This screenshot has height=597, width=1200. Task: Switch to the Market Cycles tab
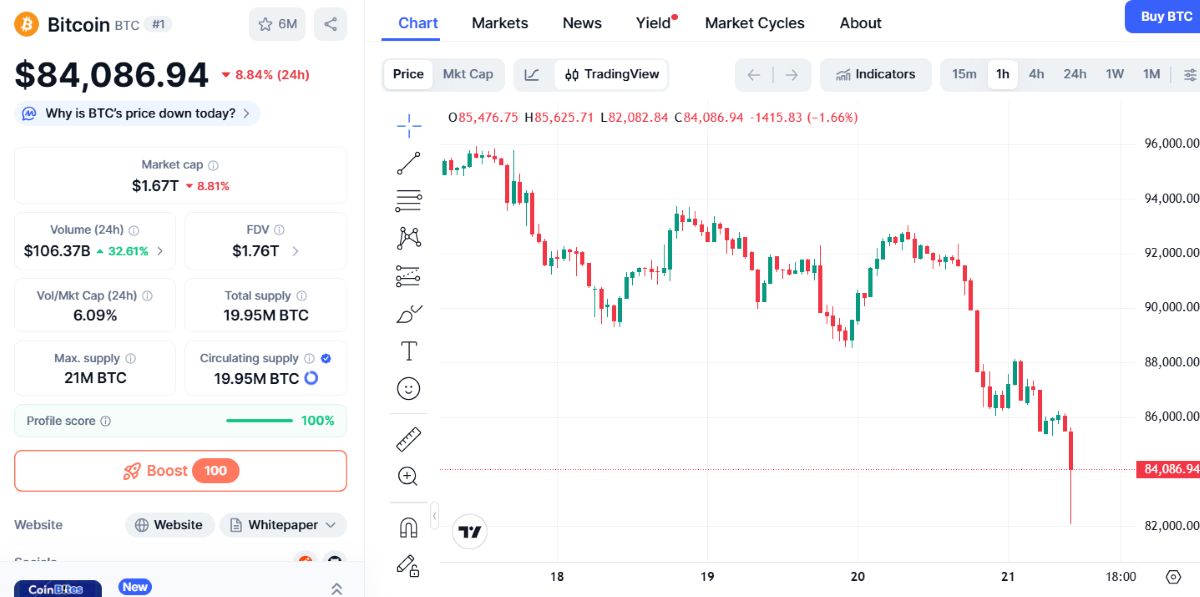coord(754,23)
